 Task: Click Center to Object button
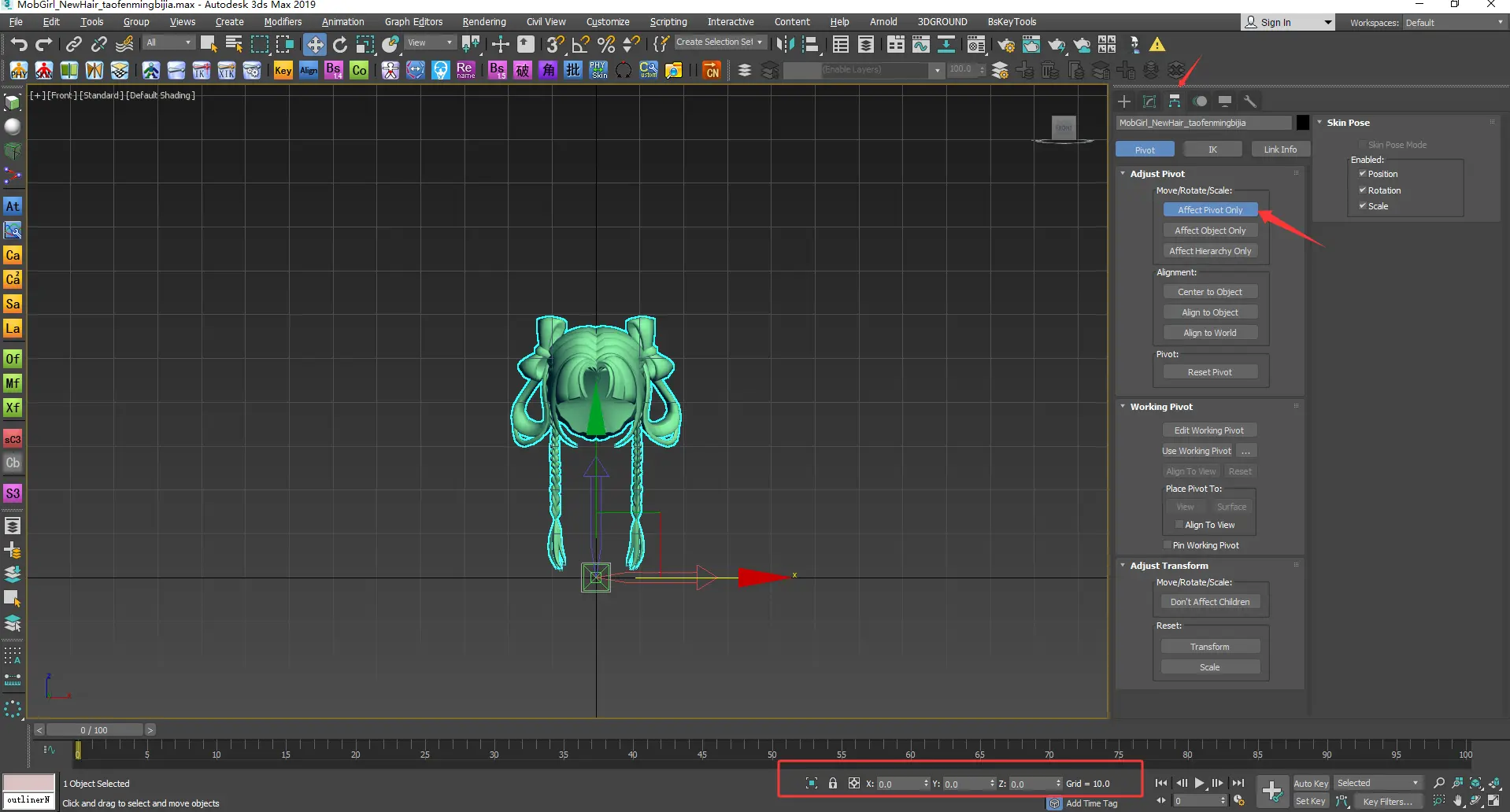(1210, 292)
